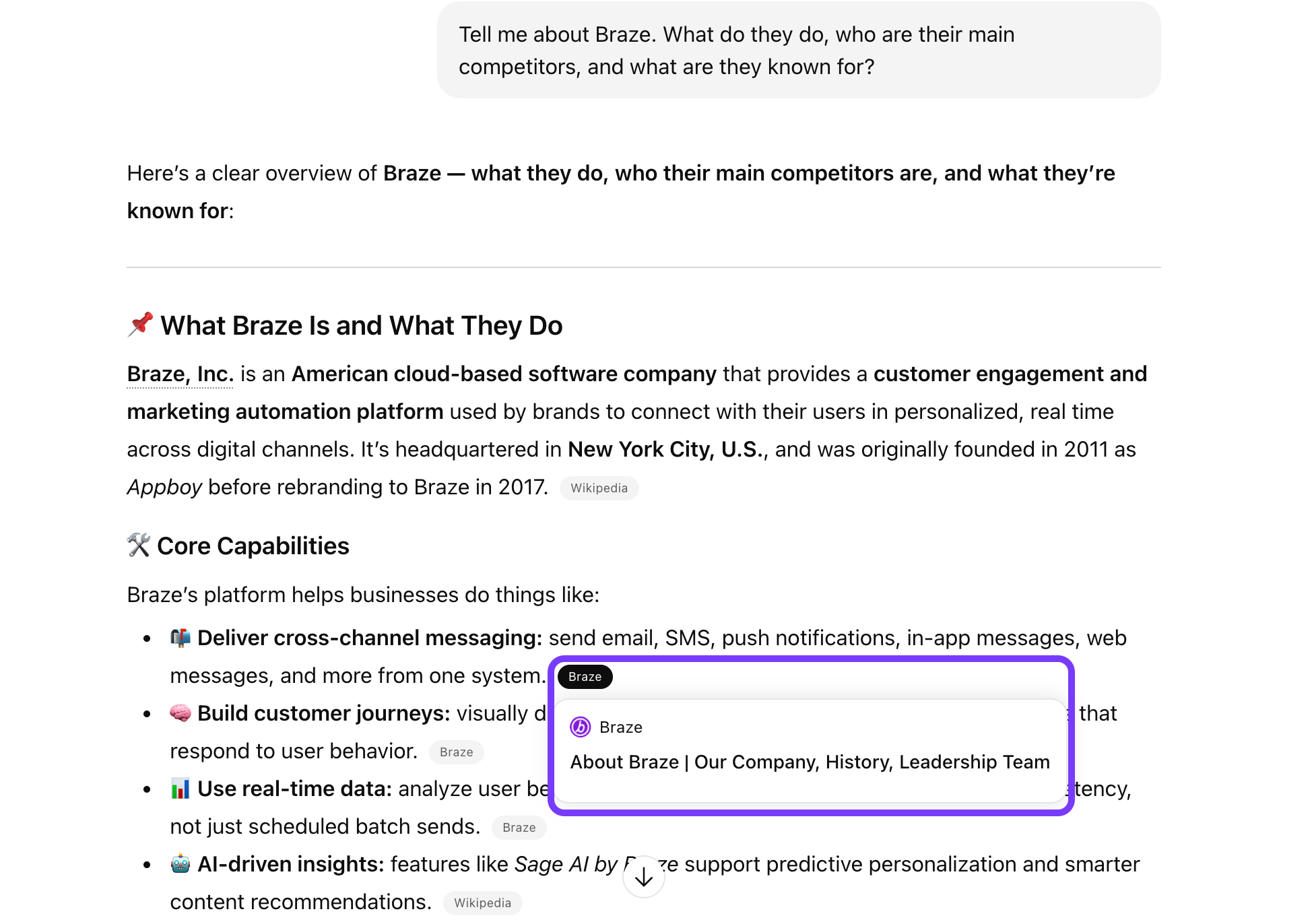Click the user message bubble about Braze
Image resolution: width=1312 pixels, height=924 pixels.
(799, 51)
